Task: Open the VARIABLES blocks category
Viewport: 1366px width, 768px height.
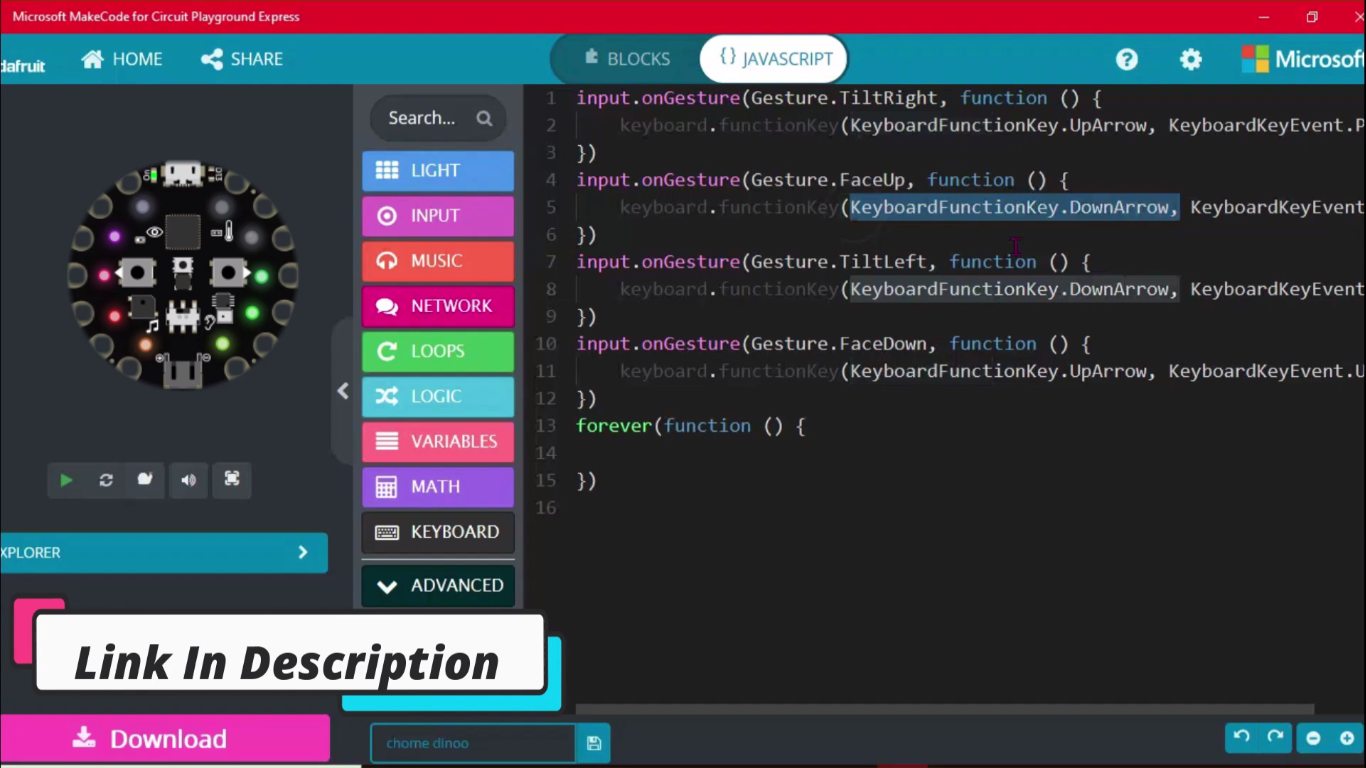Action: 438,441
